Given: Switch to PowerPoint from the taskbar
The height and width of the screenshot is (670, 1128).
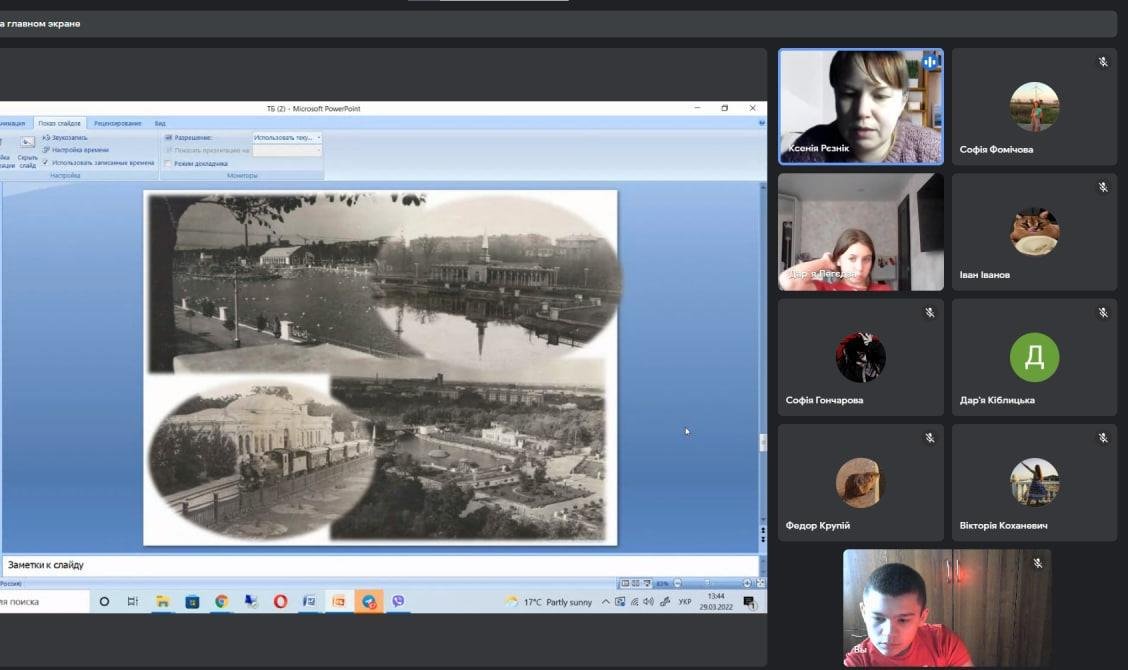Looking at the screenshot, I should point(339,602).
